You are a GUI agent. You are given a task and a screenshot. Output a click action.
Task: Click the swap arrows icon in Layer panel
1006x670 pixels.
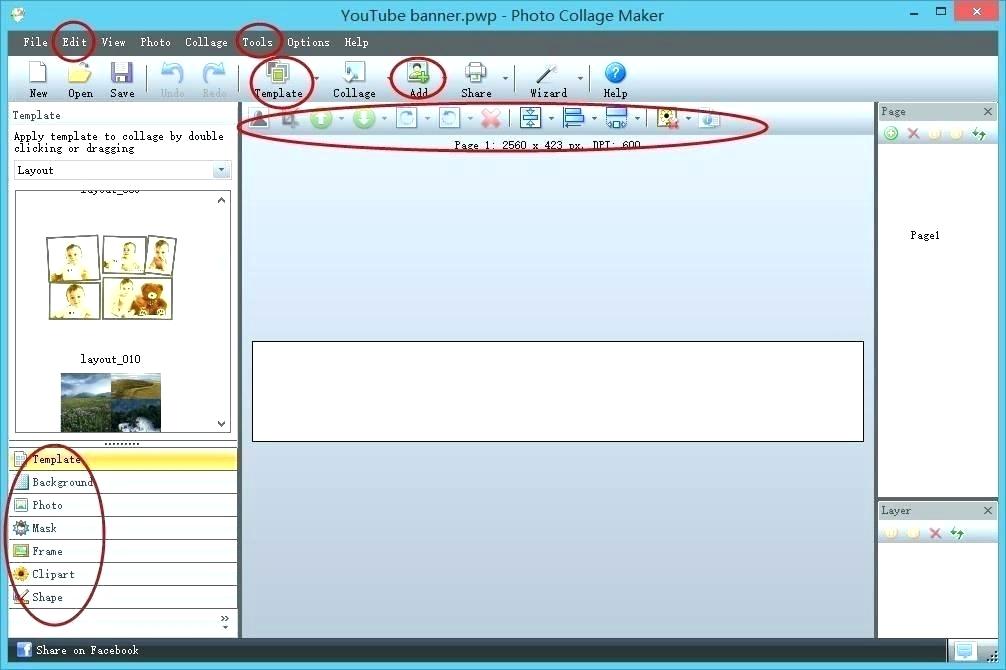click(957, 533)
